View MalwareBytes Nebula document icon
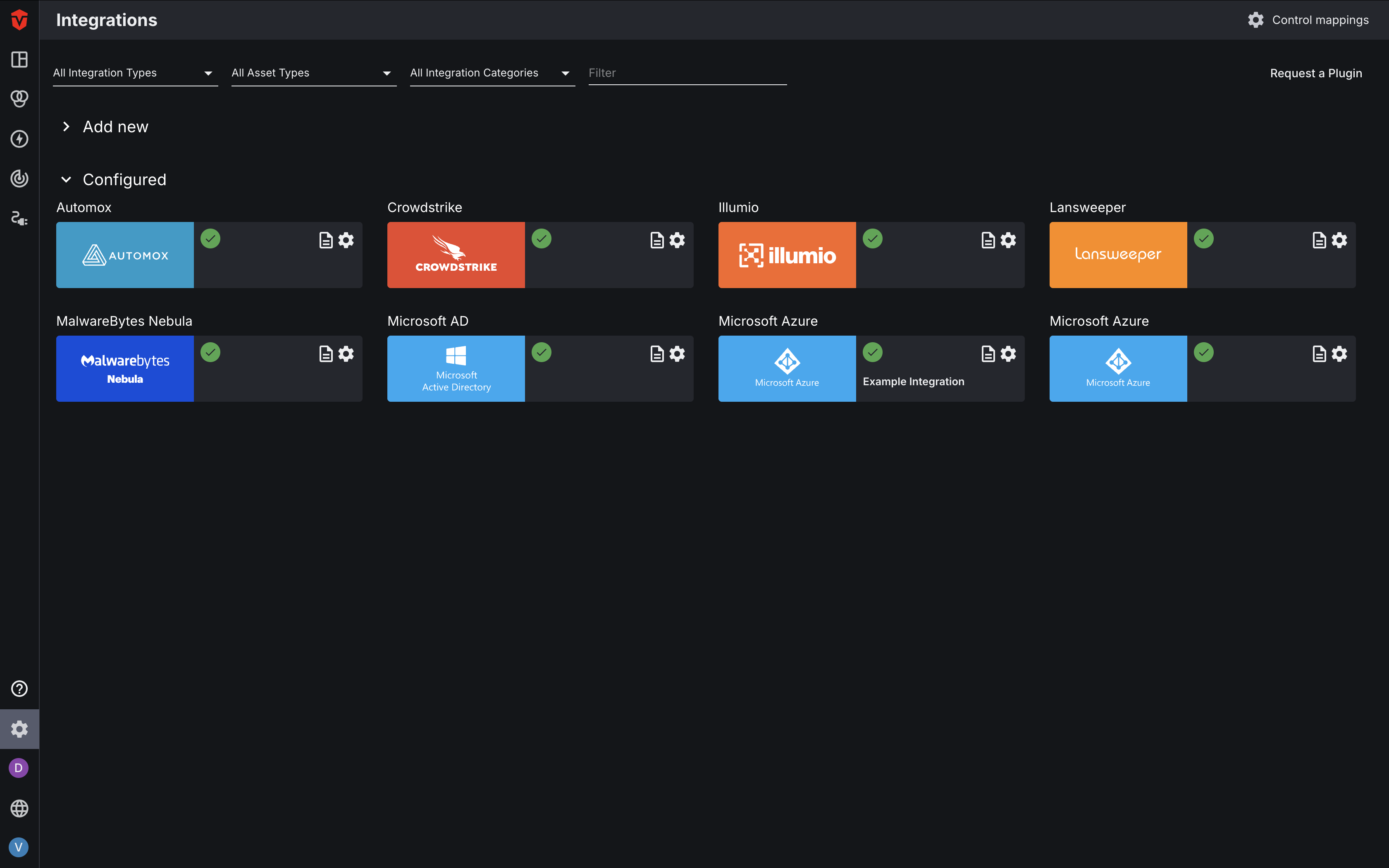This screenshot has height=868, width=1389. click(326, 354)
